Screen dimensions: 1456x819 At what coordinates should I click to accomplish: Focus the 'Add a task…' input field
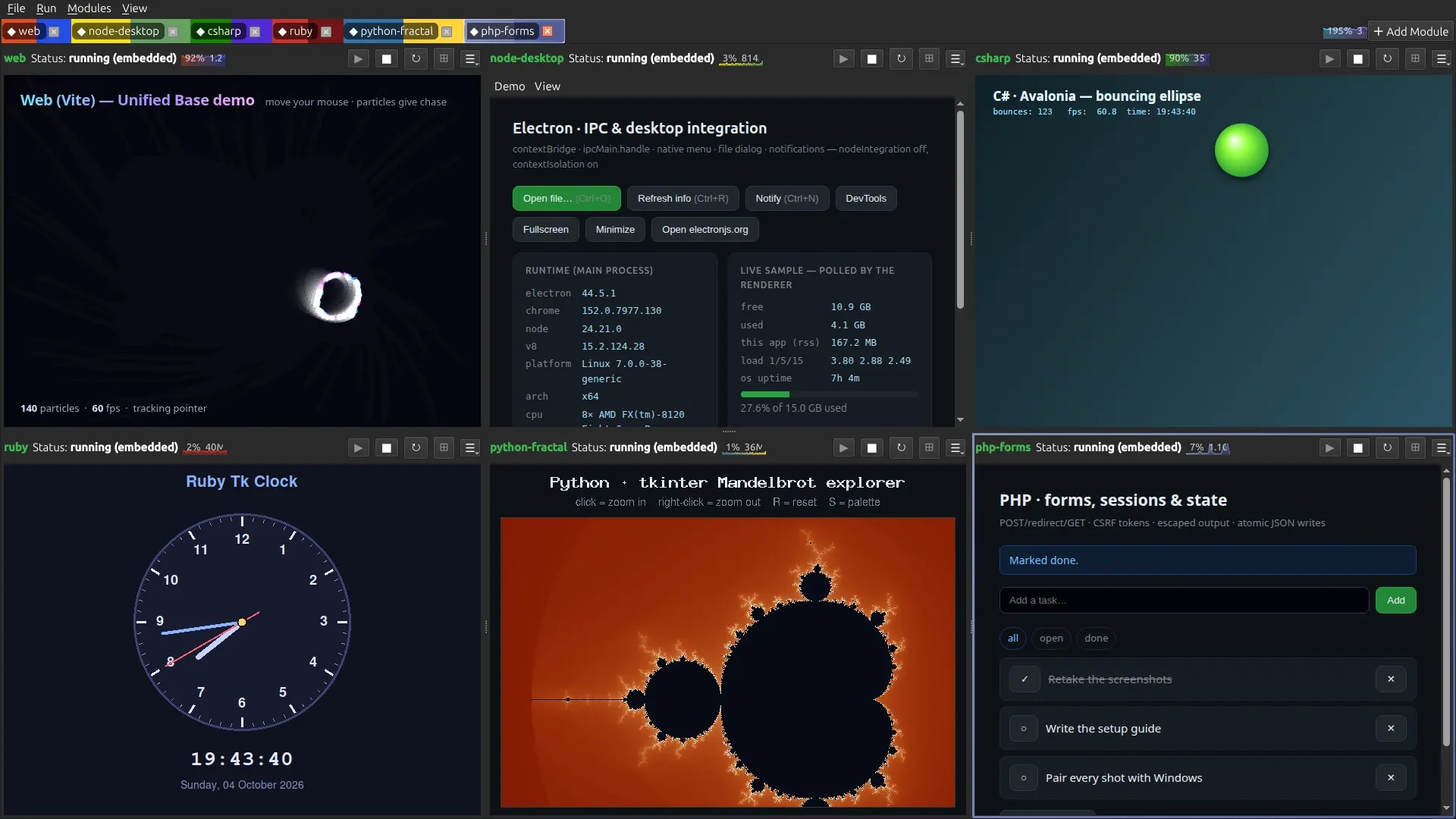(1184, 601)
